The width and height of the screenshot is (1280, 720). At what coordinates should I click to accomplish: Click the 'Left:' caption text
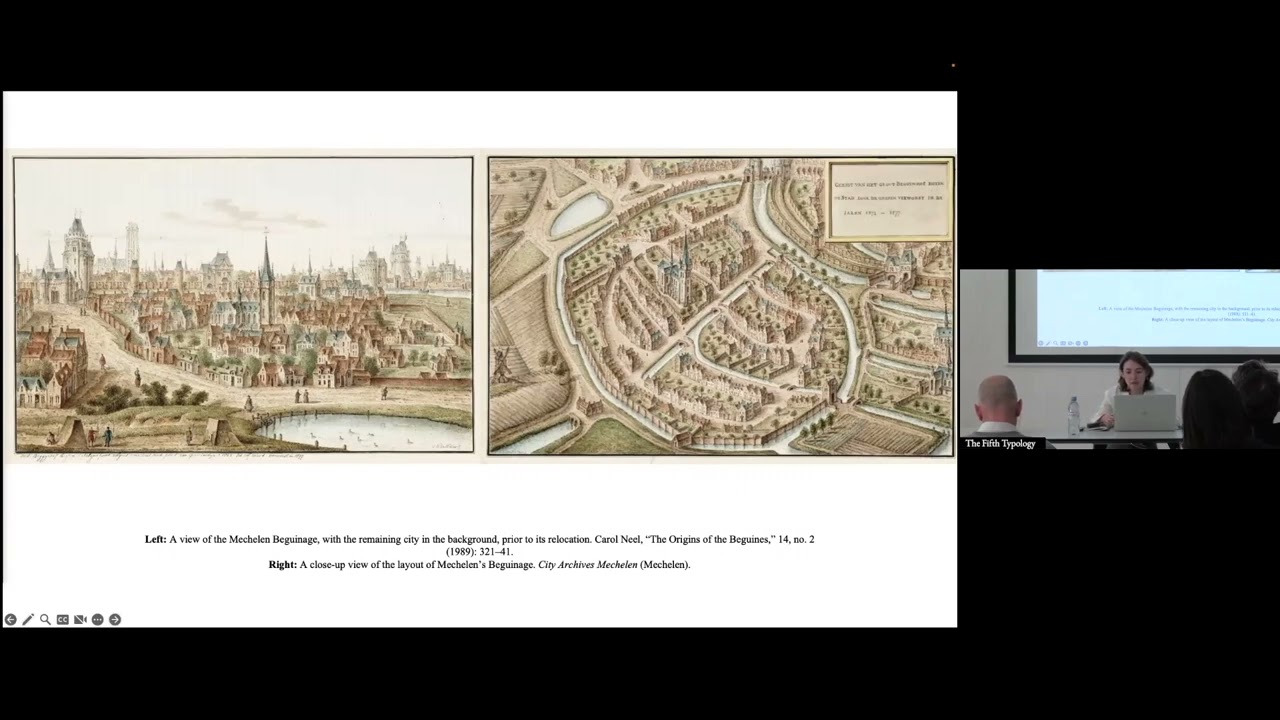coord(156,540)
